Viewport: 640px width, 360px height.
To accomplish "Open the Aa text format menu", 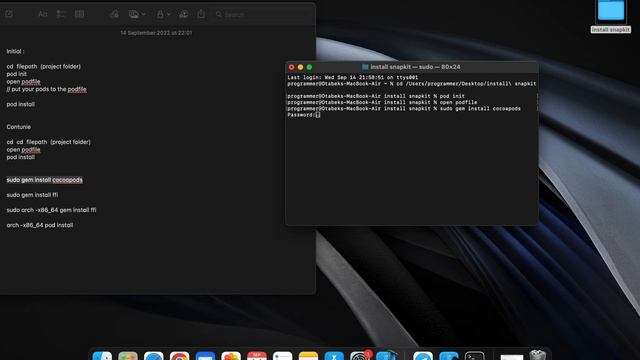I will pyautogui.click(x=42, y=14).
